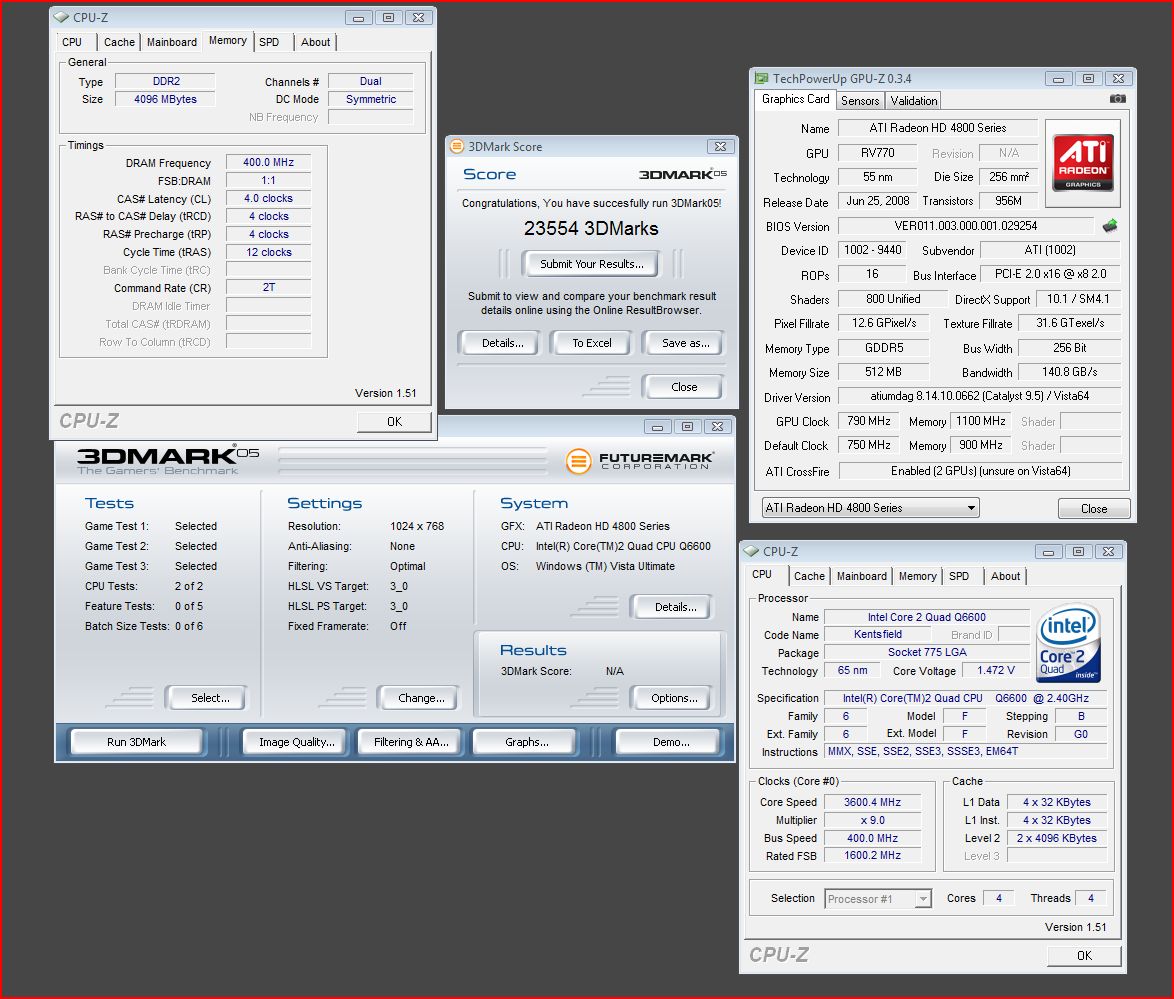Viewport: 1174px width, 999px height.
Task: Open the About tab in processor CPU-Z window
Action: point(1006,576)
